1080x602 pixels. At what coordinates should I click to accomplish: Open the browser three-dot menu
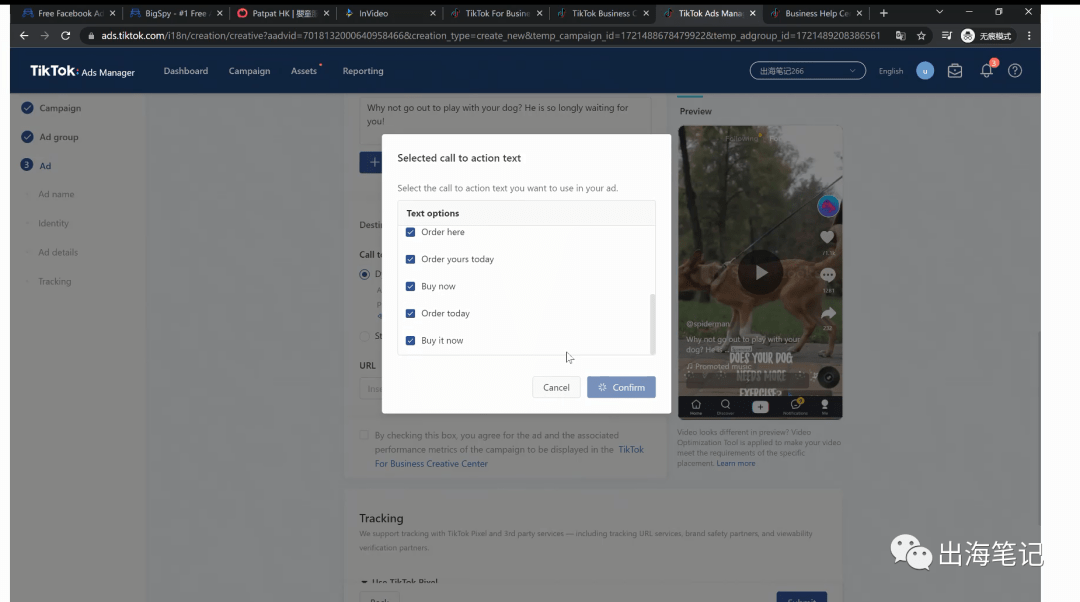pyautogui.click(x=1029, y=36)
